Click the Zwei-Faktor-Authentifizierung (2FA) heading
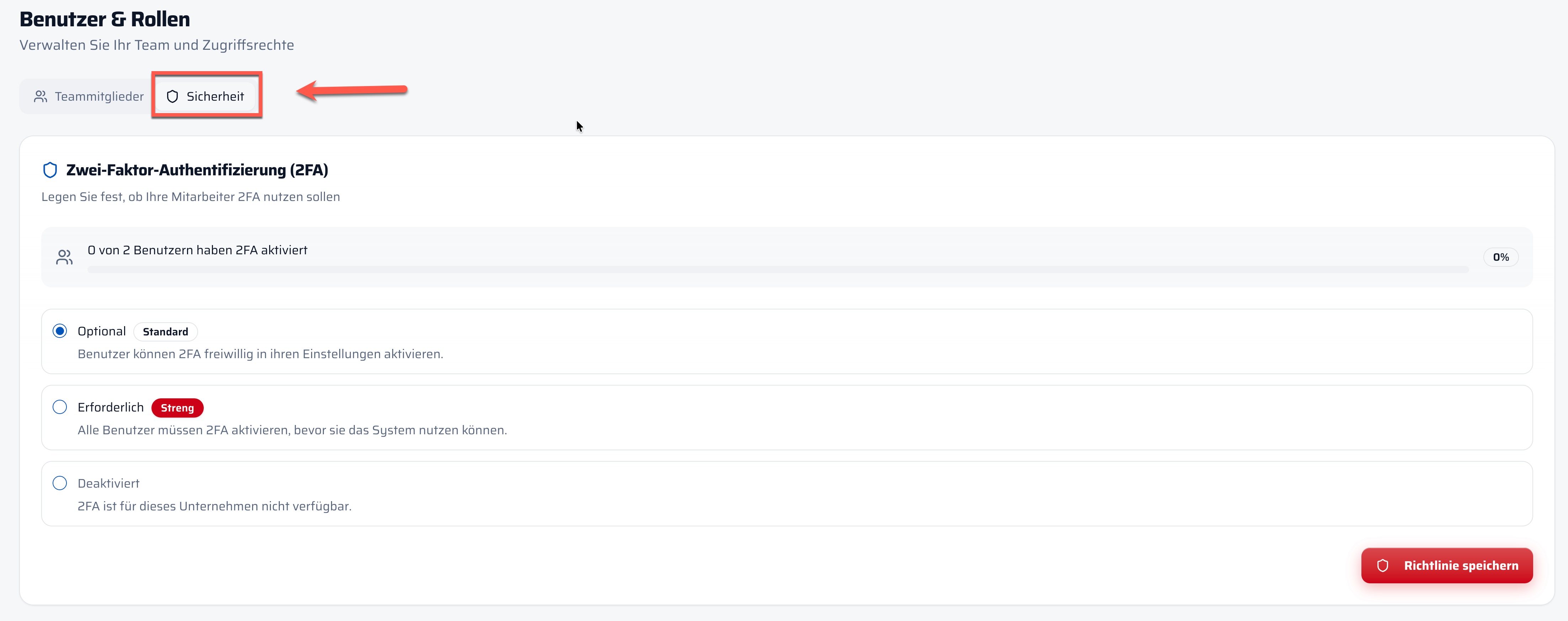The width and height of the screenshot is (1568, 621). click(x=197, y=170)
